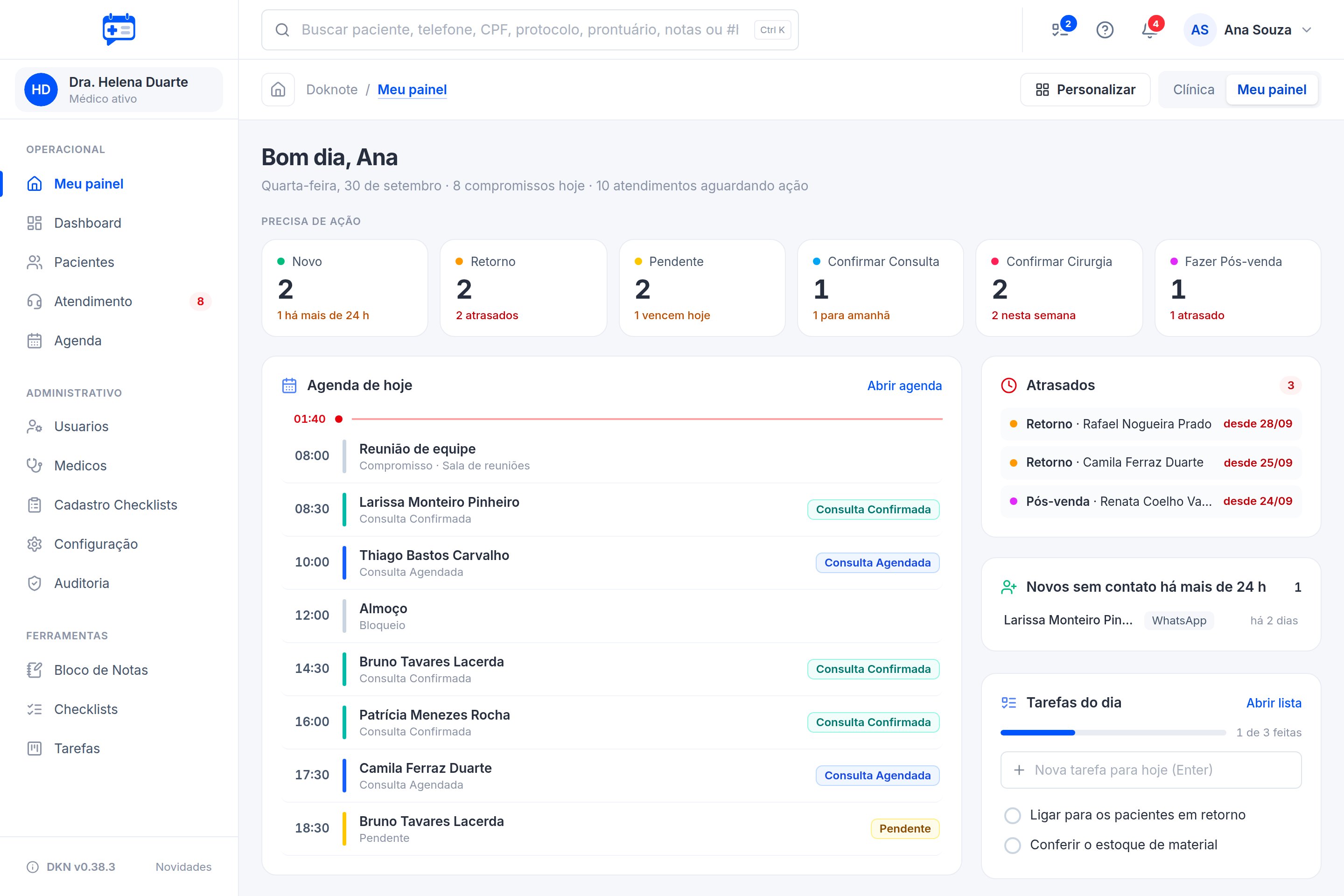Click the list icon beside Tarefas do dia
1344x896 pixels.
[1008, 703]
